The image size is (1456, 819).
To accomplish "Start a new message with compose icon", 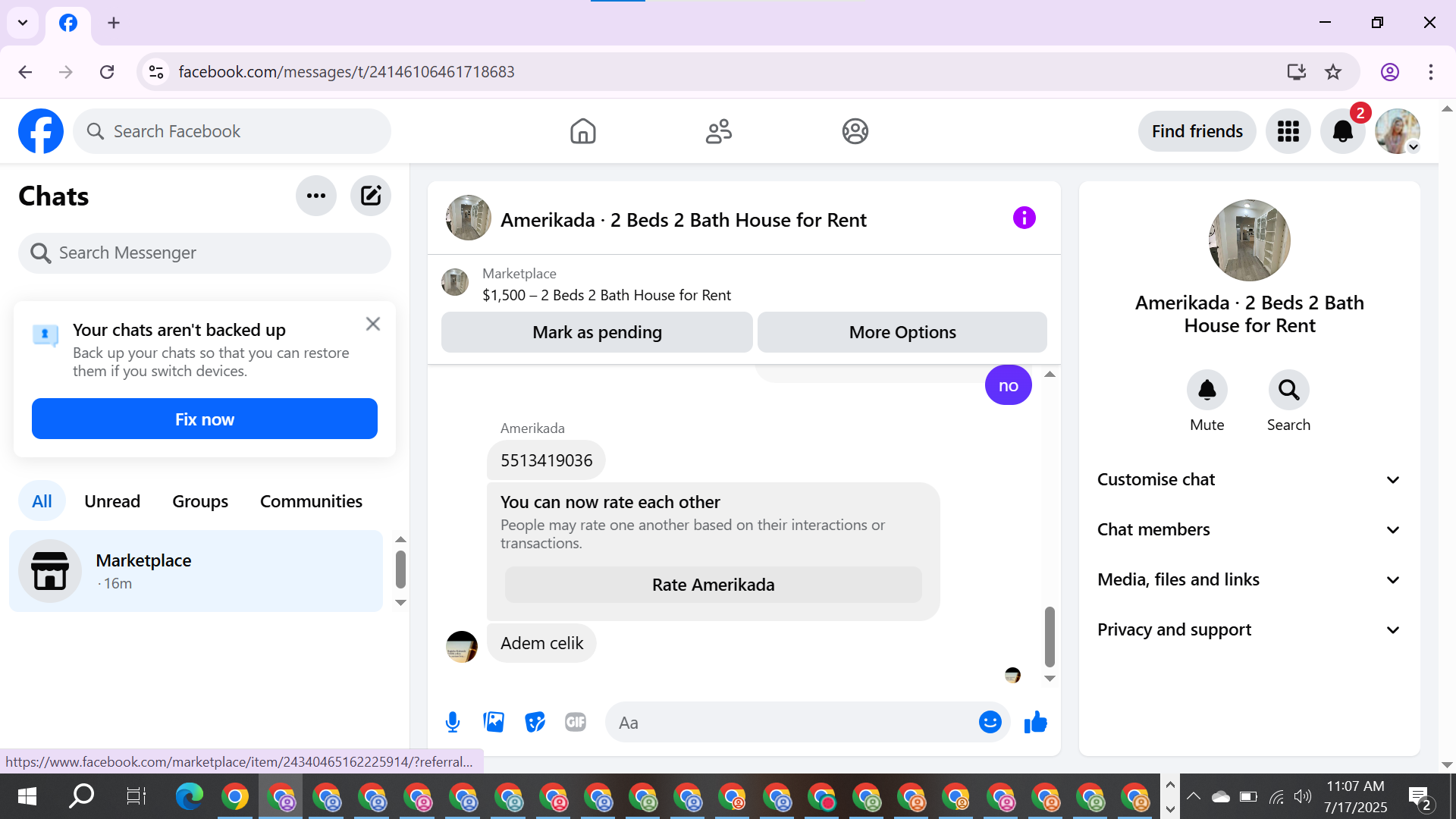I will pyautogui.click(x=371, y=196).
